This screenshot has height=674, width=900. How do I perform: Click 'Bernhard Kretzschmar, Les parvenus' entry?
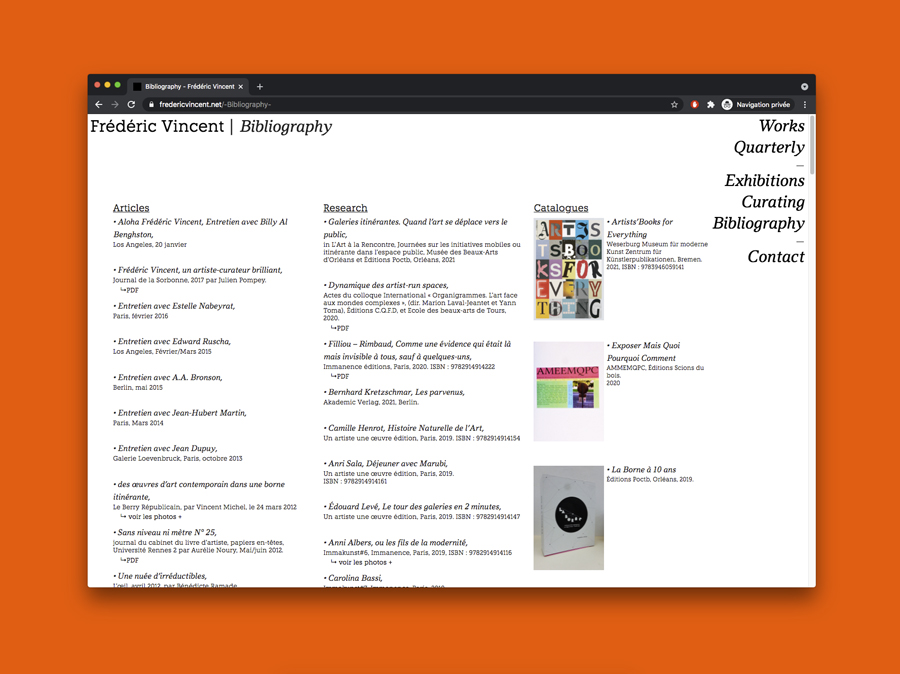point(394,392)
